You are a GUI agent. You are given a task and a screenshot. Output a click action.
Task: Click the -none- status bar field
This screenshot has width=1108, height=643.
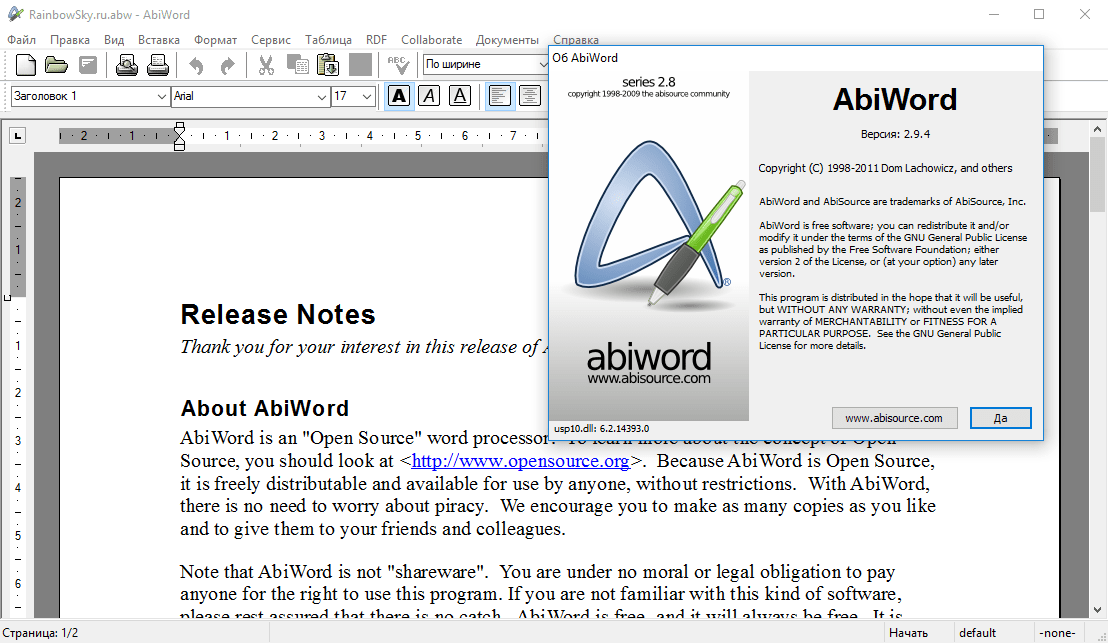(1056, 632)
